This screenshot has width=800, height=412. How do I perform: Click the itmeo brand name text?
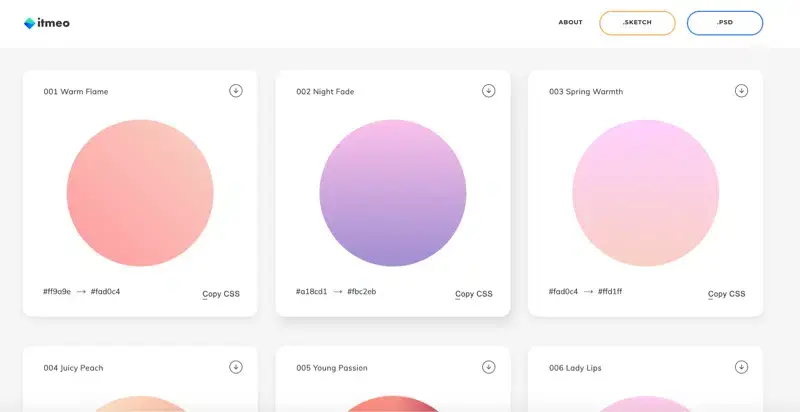point(54,23)
